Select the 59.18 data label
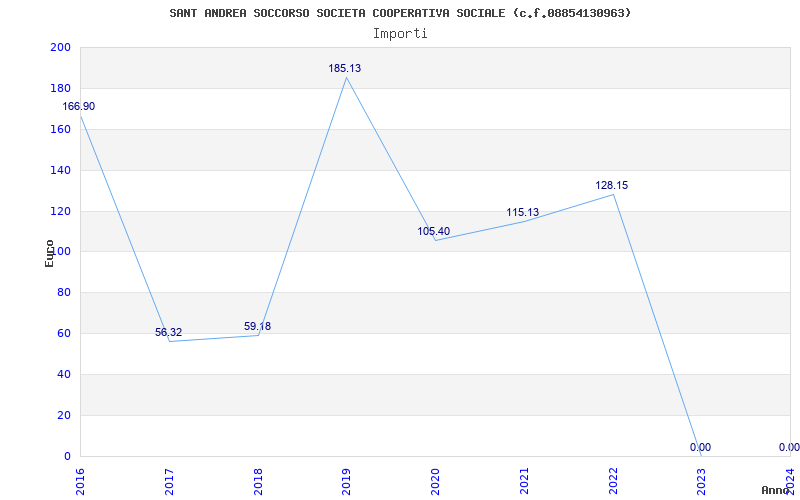The width and height of the screenshot is (800, 500). coord(257,327)
